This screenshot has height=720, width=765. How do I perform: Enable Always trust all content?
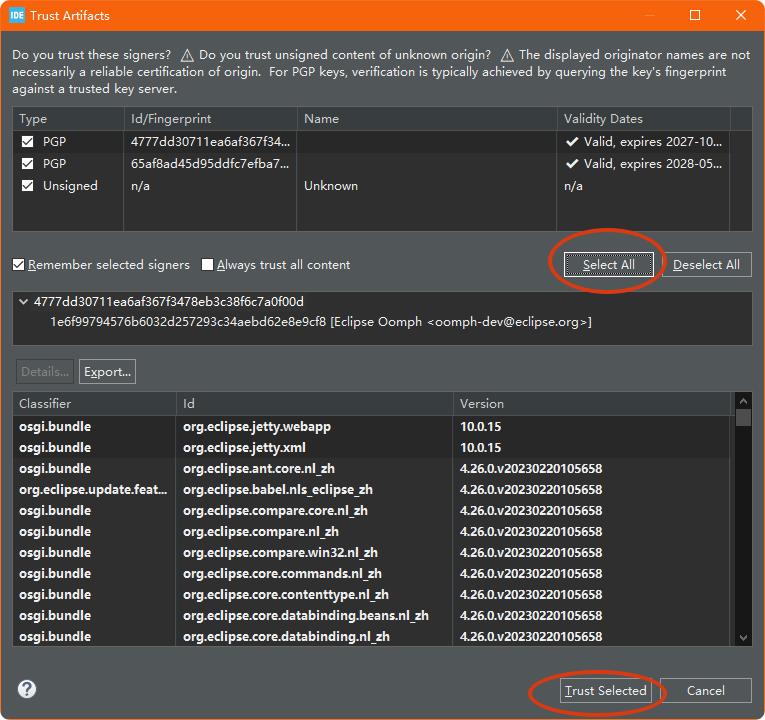[208, 265]
